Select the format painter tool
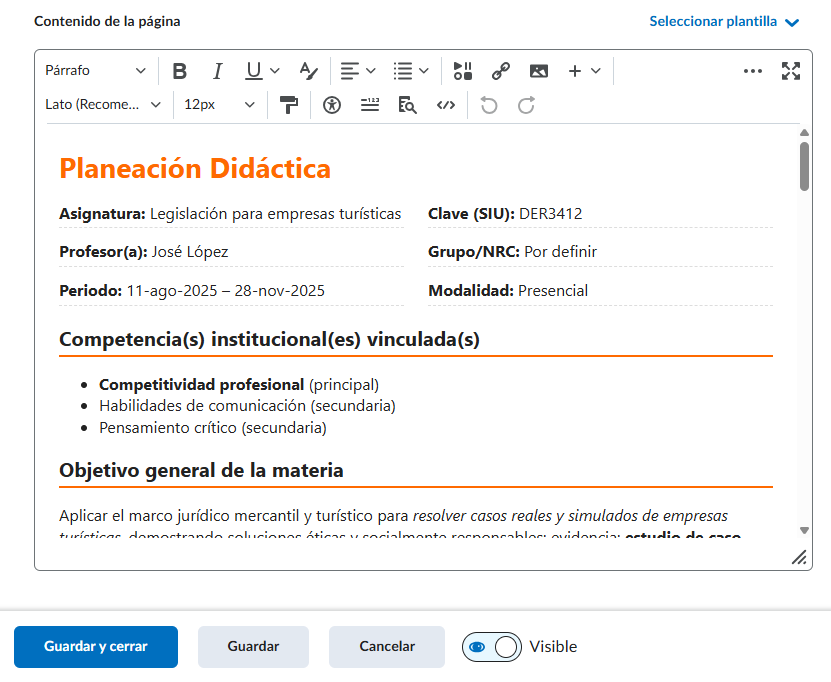831x682 pixels. tap(289, 105)
